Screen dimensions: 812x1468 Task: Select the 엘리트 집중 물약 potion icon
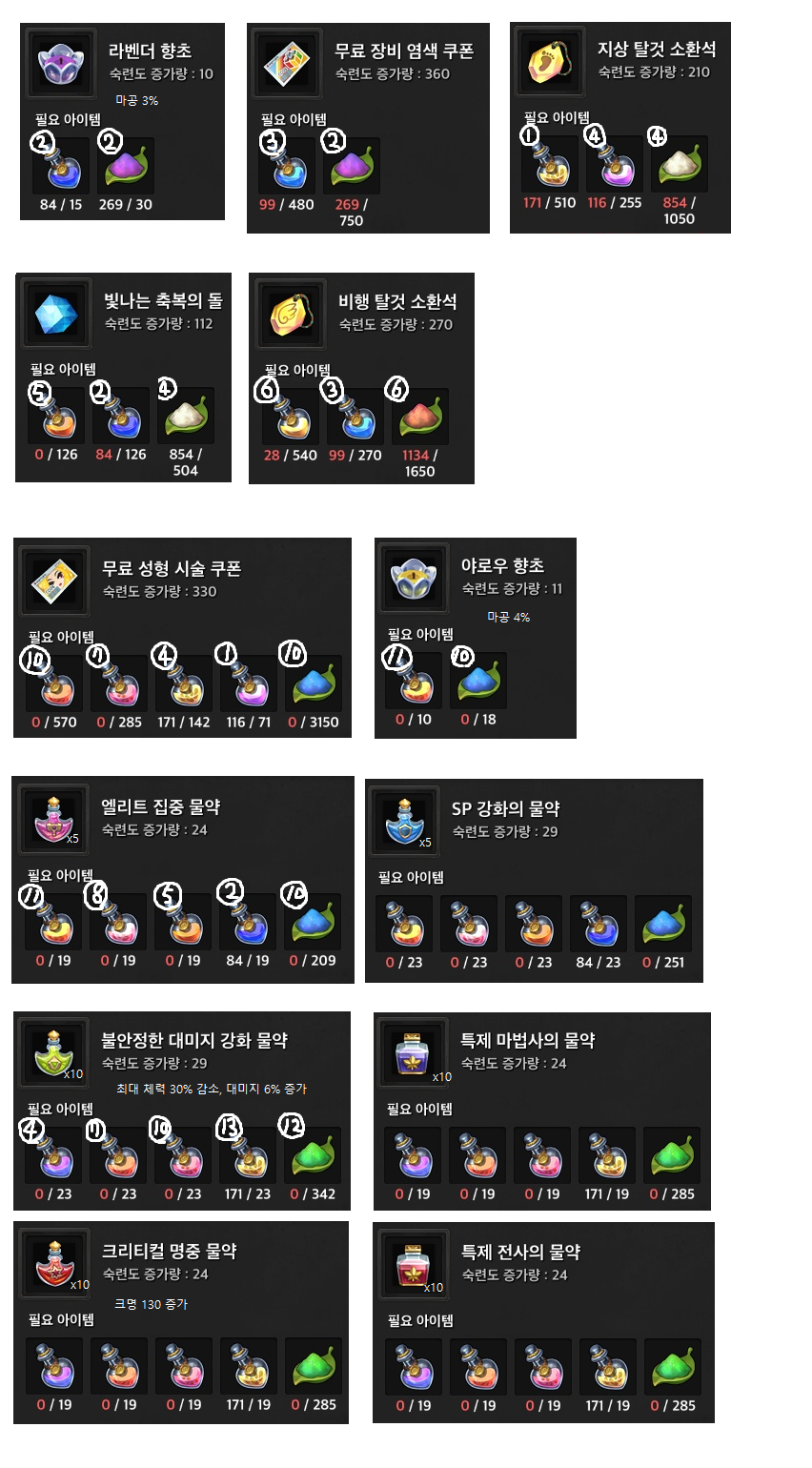point(55,819)
